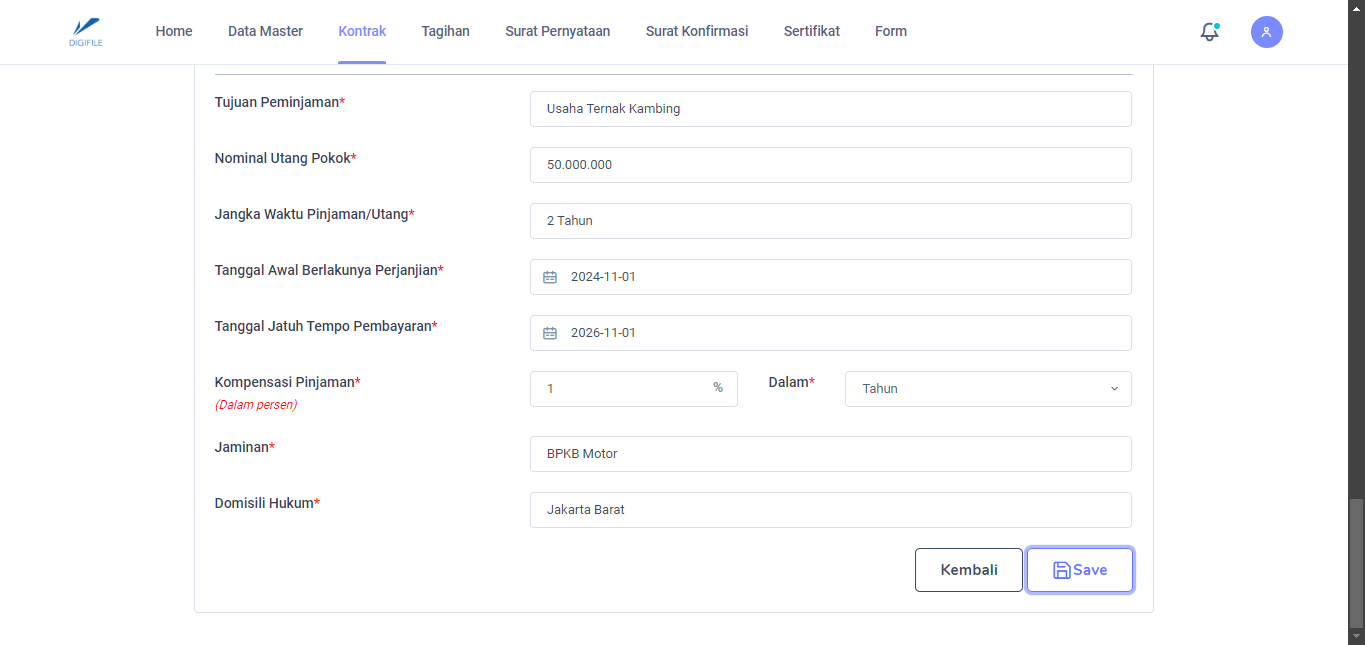Image resolution: width=1365 pixels, height=645 pixels.
Task: Click the Jaminan input field
Action: pos(830,454)
